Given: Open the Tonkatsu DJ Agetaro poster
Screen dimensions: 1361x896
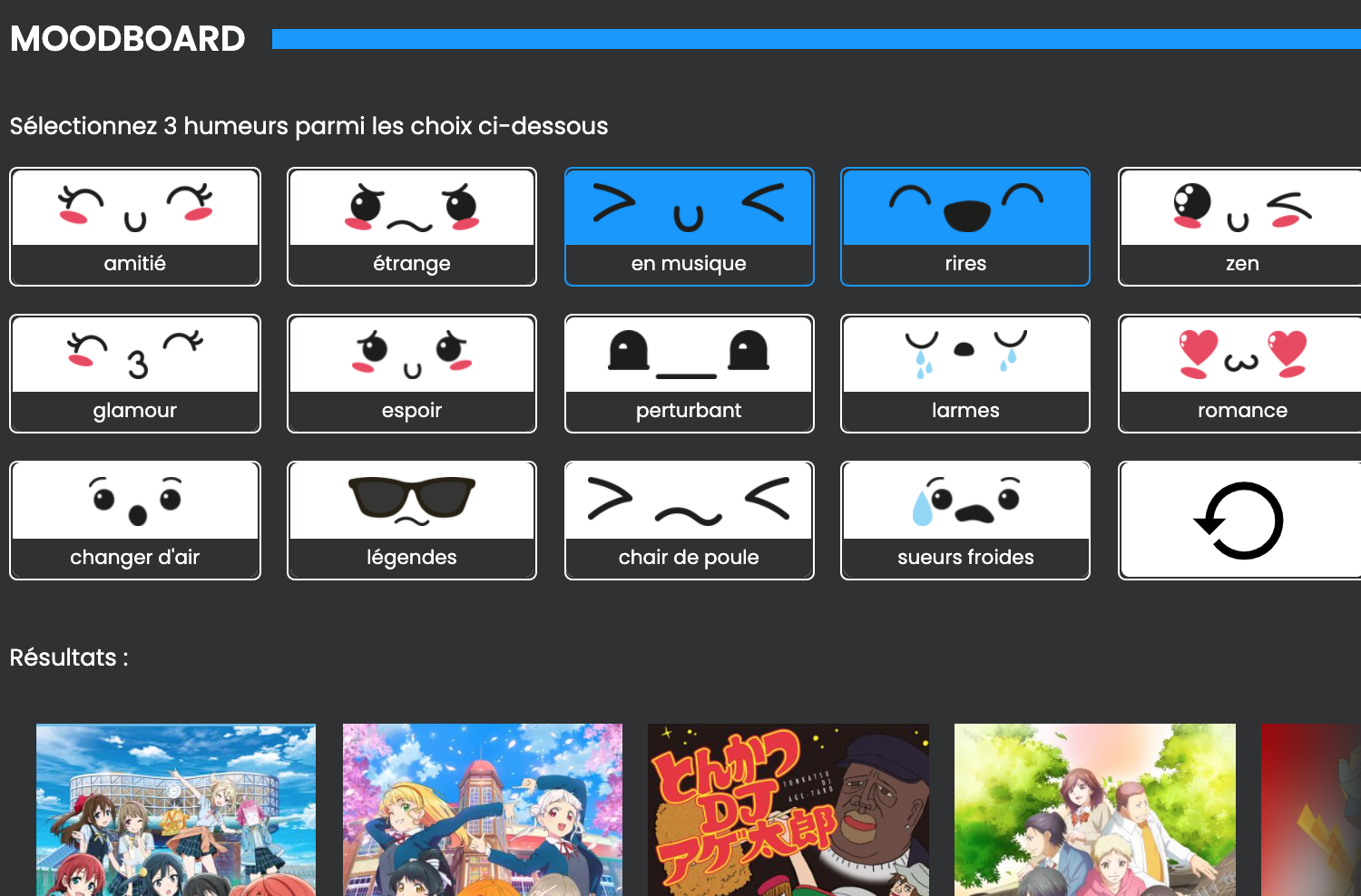Looking at the screenshot, I should tap(788, 810).
